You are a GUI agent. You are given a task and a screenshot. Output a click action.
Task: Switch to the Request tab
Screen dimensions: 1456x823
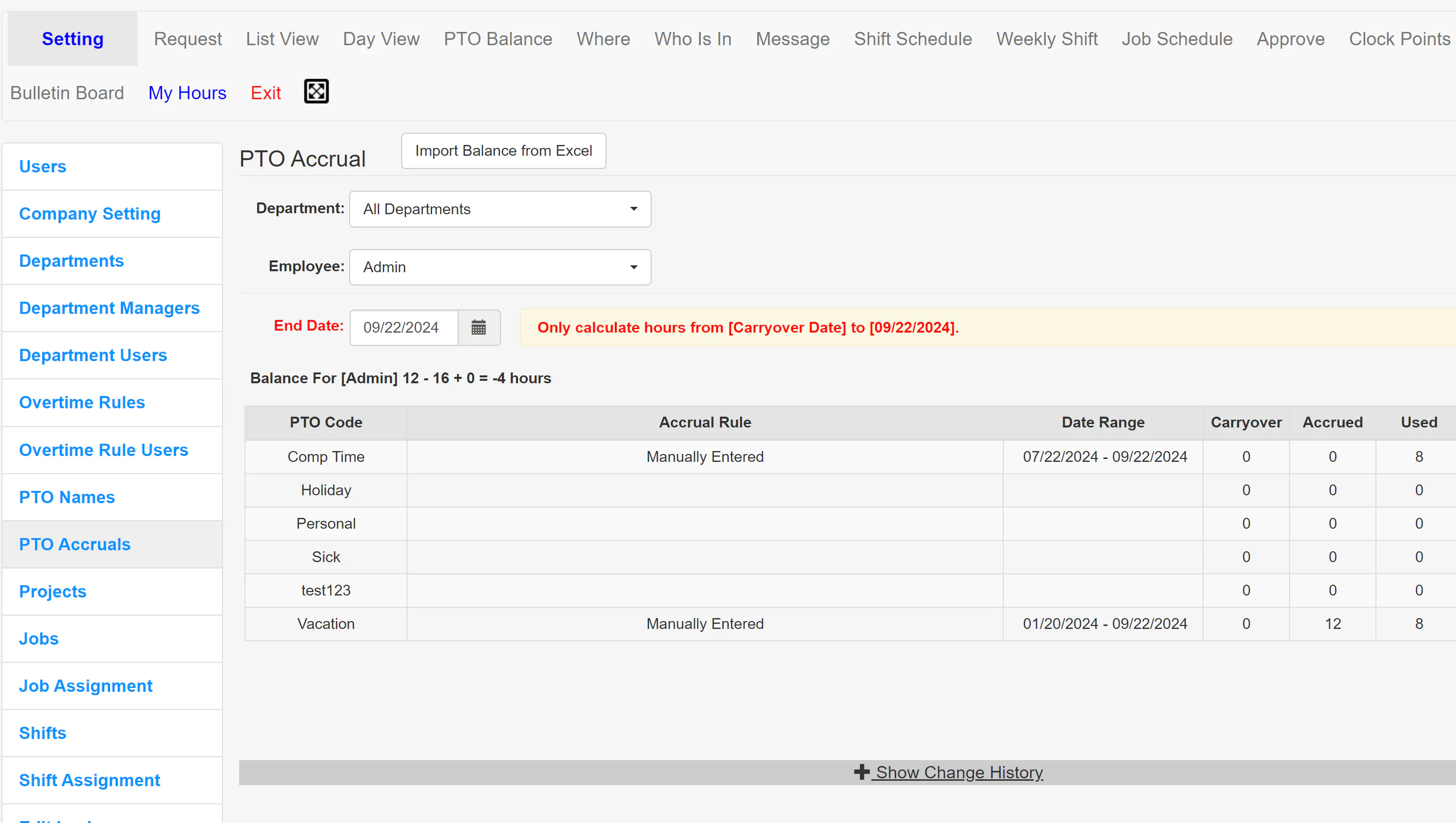188,38
